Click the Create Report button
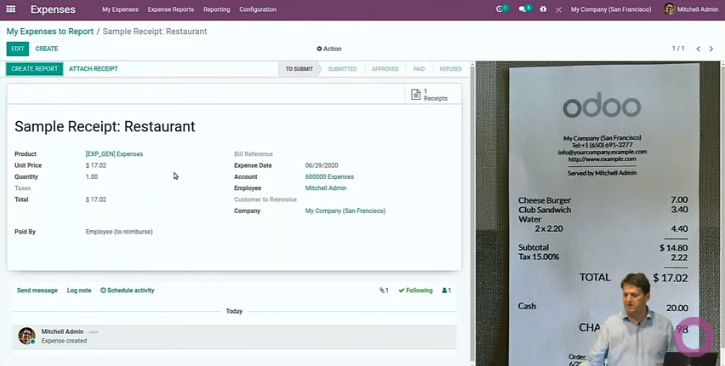The width and height of the screenshot is (725, 366). tap(35, 69)
